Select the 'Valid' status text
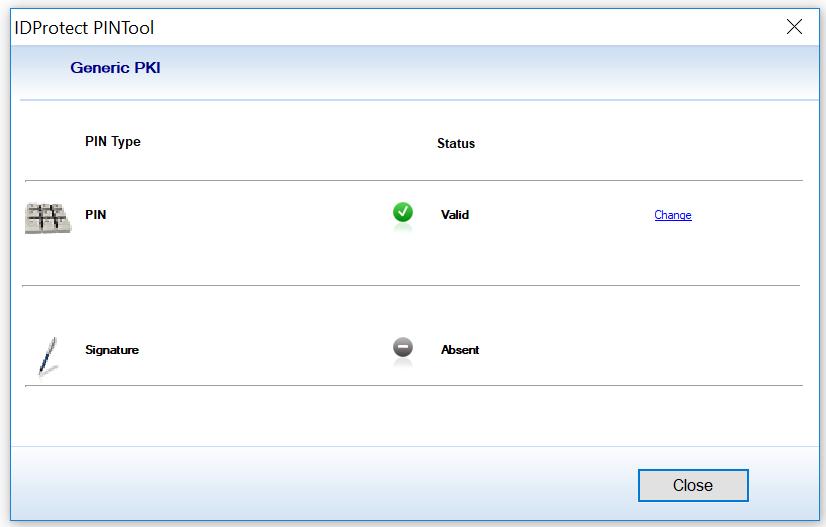This screenshot has height=527, width=826. (455, 214)
